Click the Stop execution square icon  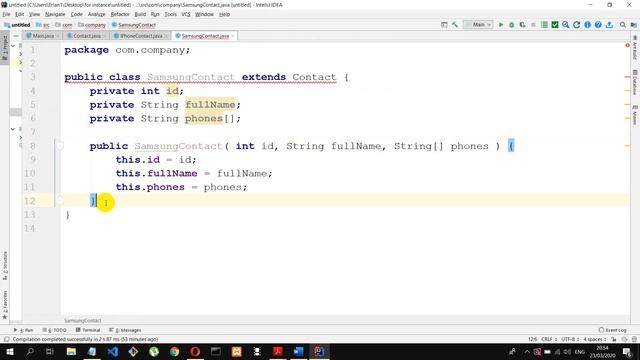tap(533, 25)
